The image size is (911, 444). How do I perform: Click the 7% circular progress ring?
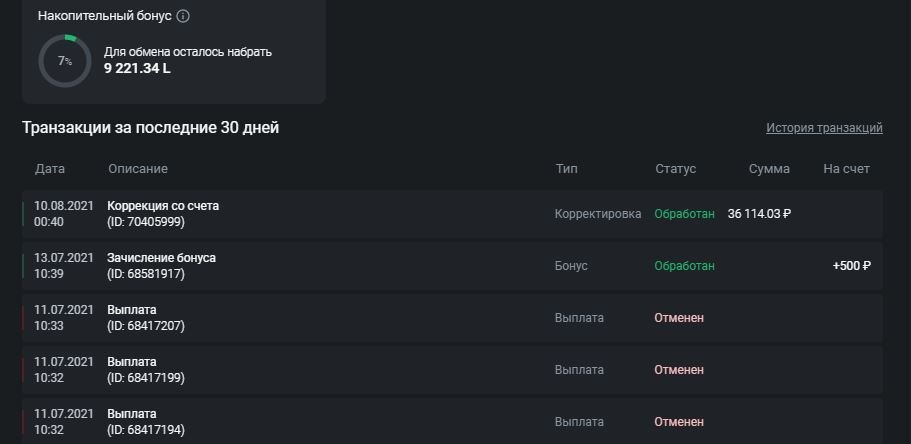[x=64, y=61]
